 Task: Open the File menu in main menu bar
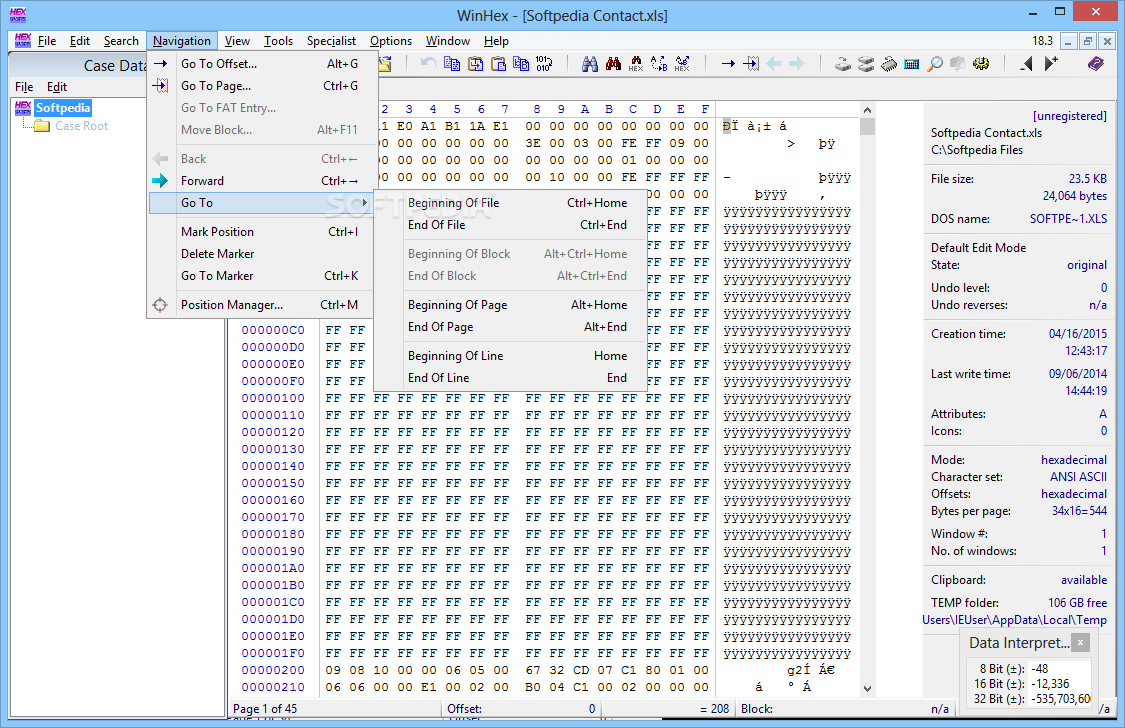pos(47,41)
